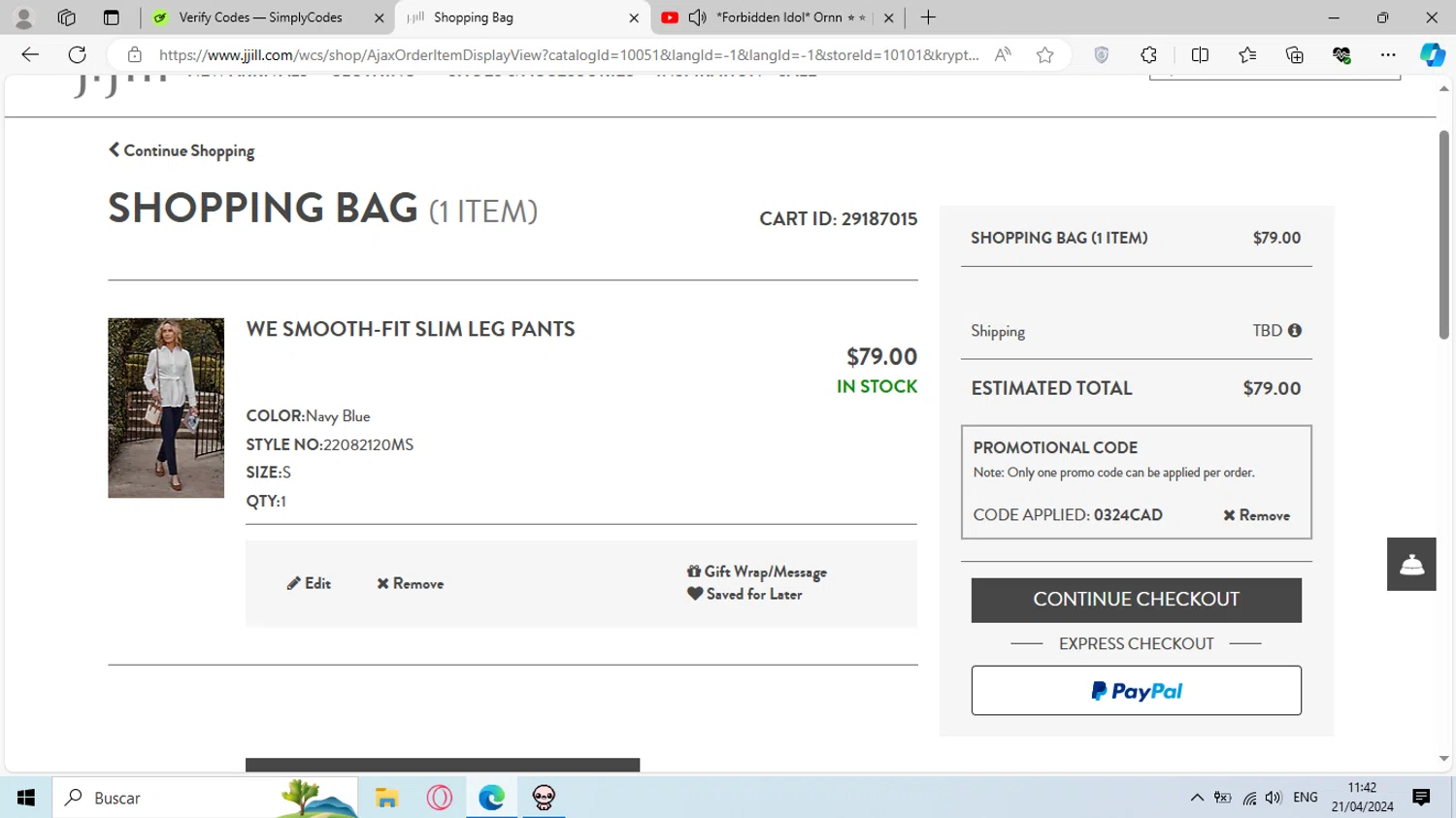This screenshot has height=818, width=1456.
Task: Click the Continue Checkout button
Action: coord(1136,600)
